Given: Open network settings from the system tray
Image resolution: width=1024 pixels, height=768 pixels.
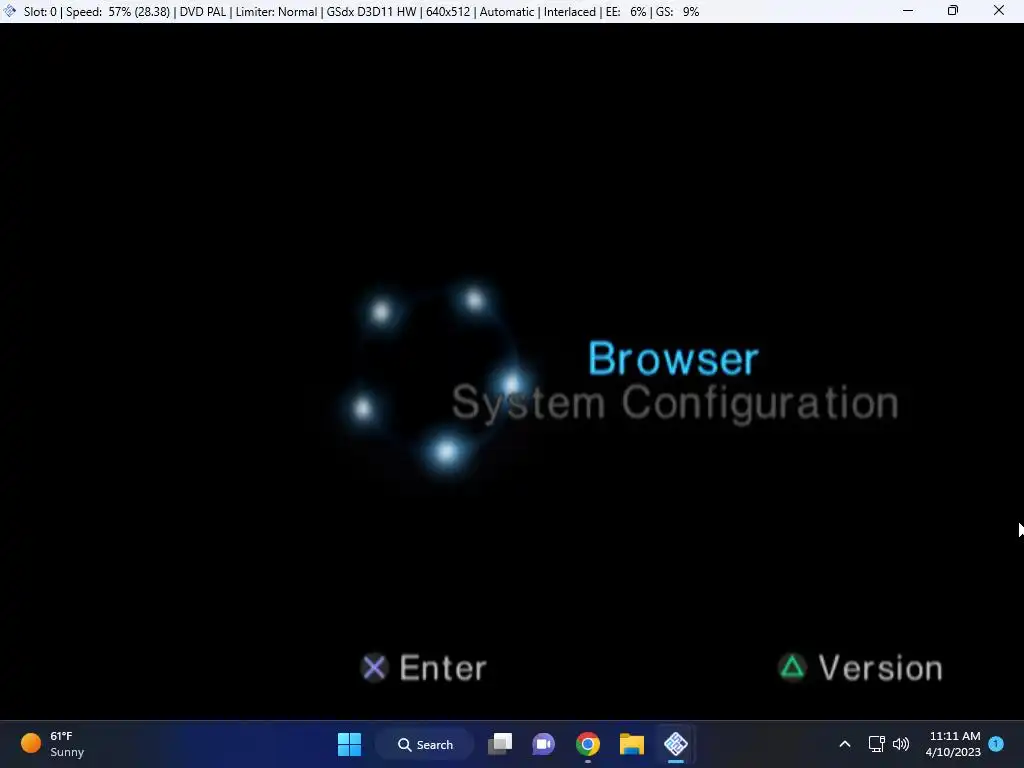Looking at the screenshot, I should pyautogui.click(x=876, y=744).
